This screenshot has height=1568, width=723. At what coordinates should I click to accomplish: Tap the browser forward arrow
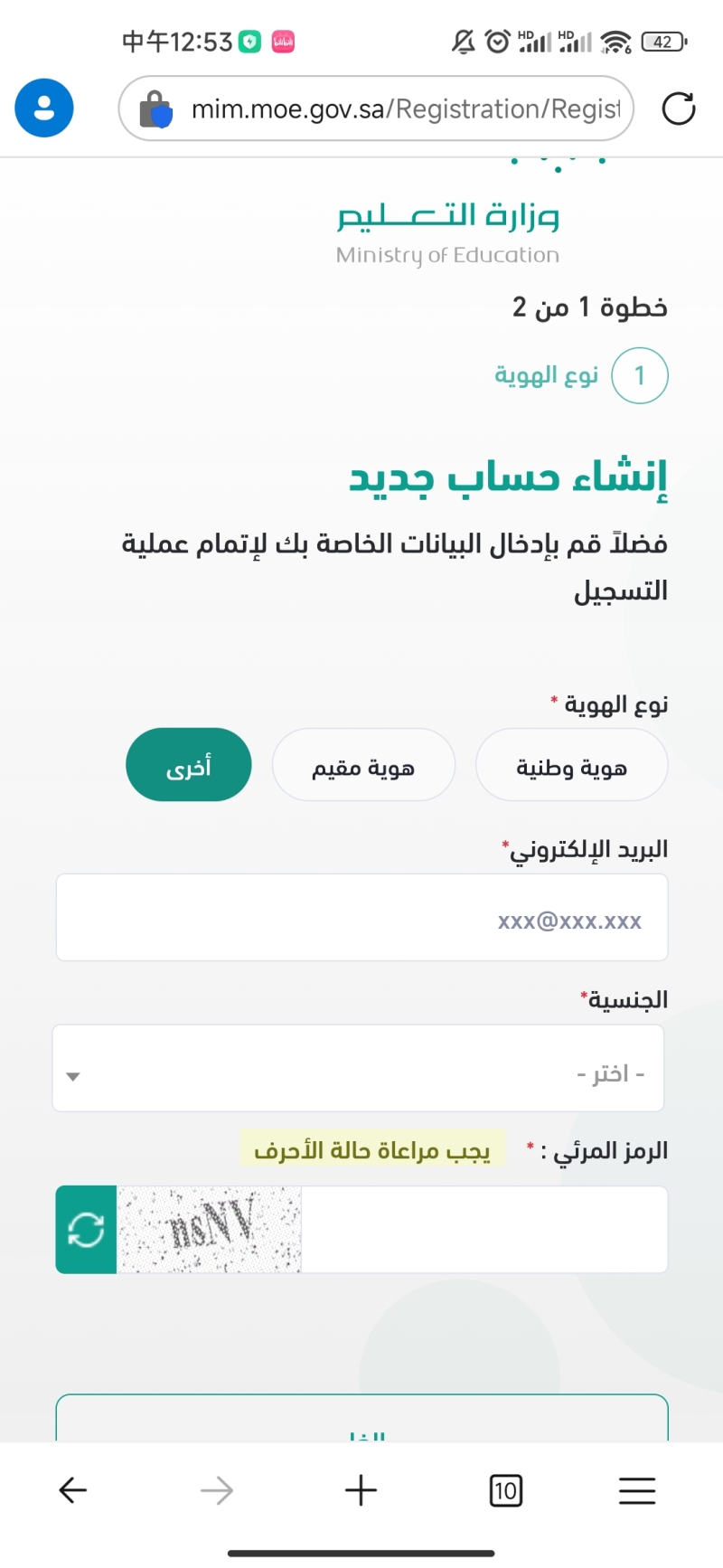[x=217, y=1490]
